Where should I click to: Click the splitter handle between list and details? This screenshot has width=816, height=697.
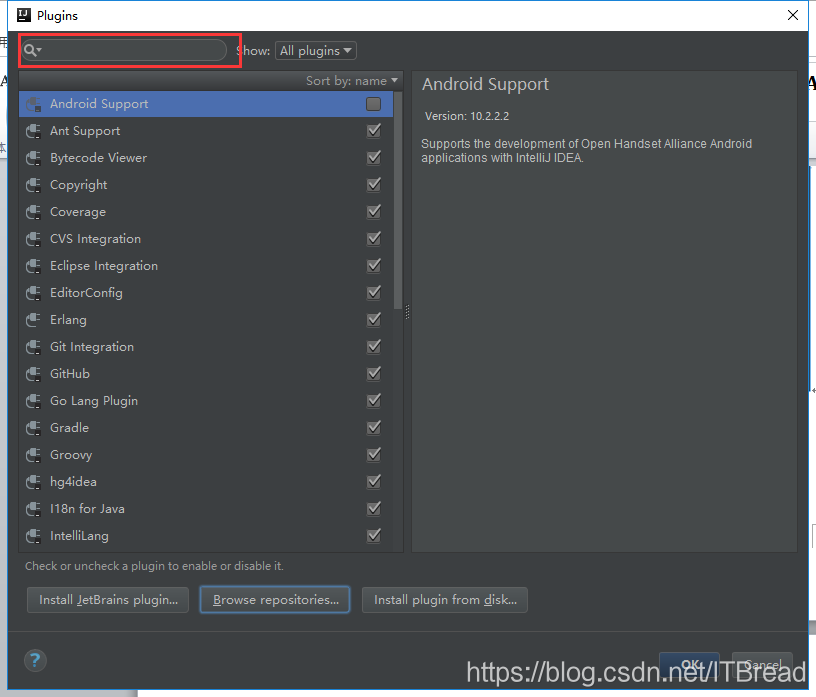tap(407, 312)
